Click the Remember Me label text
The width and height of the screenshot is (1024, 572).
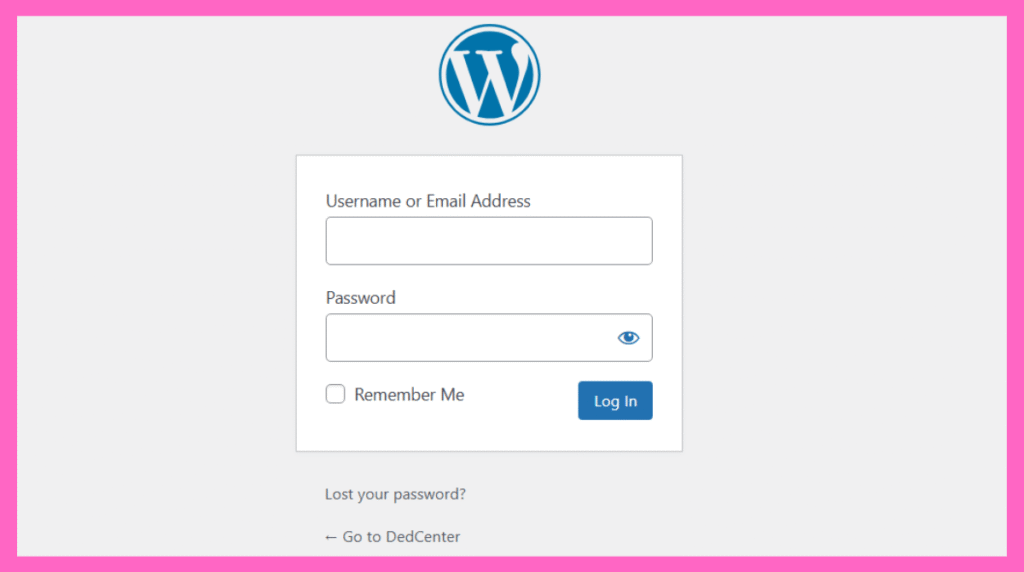point(409,394)
